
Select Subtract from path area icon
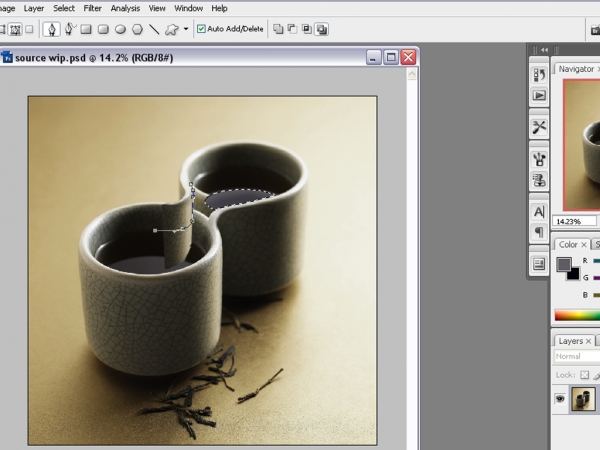292,29
